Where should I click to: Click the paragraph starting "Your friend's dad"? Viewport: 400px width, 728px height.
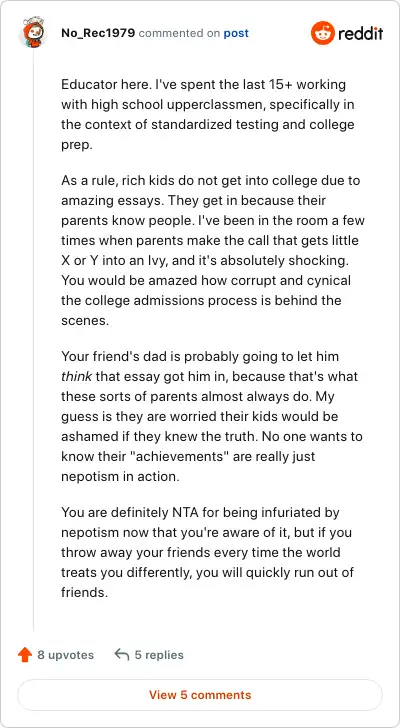[212, 416]
